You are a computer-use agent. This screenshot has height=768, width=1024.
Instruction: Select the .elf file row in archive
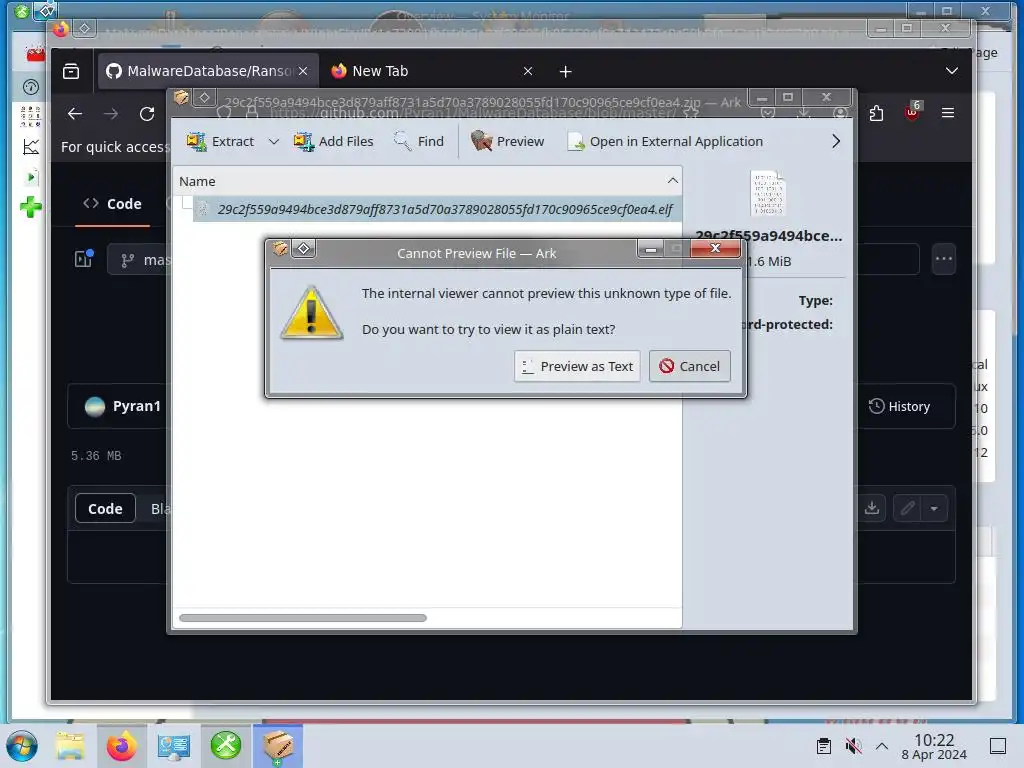[x=436, y=209]
